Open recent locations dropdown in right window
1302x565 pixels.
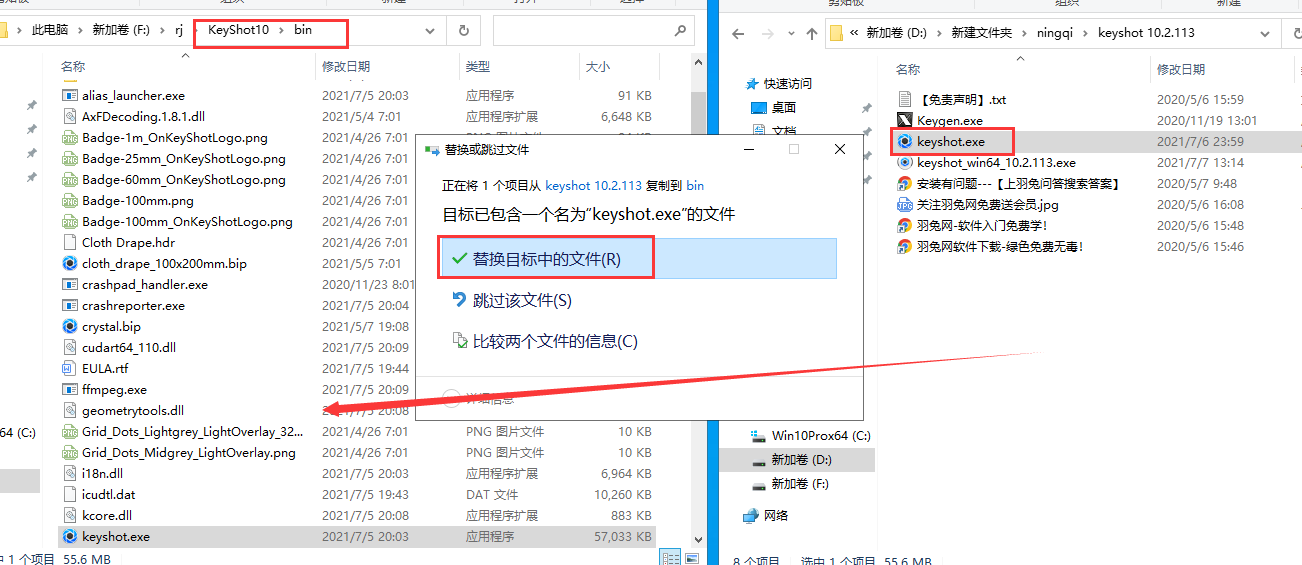[x=789, y=33]
